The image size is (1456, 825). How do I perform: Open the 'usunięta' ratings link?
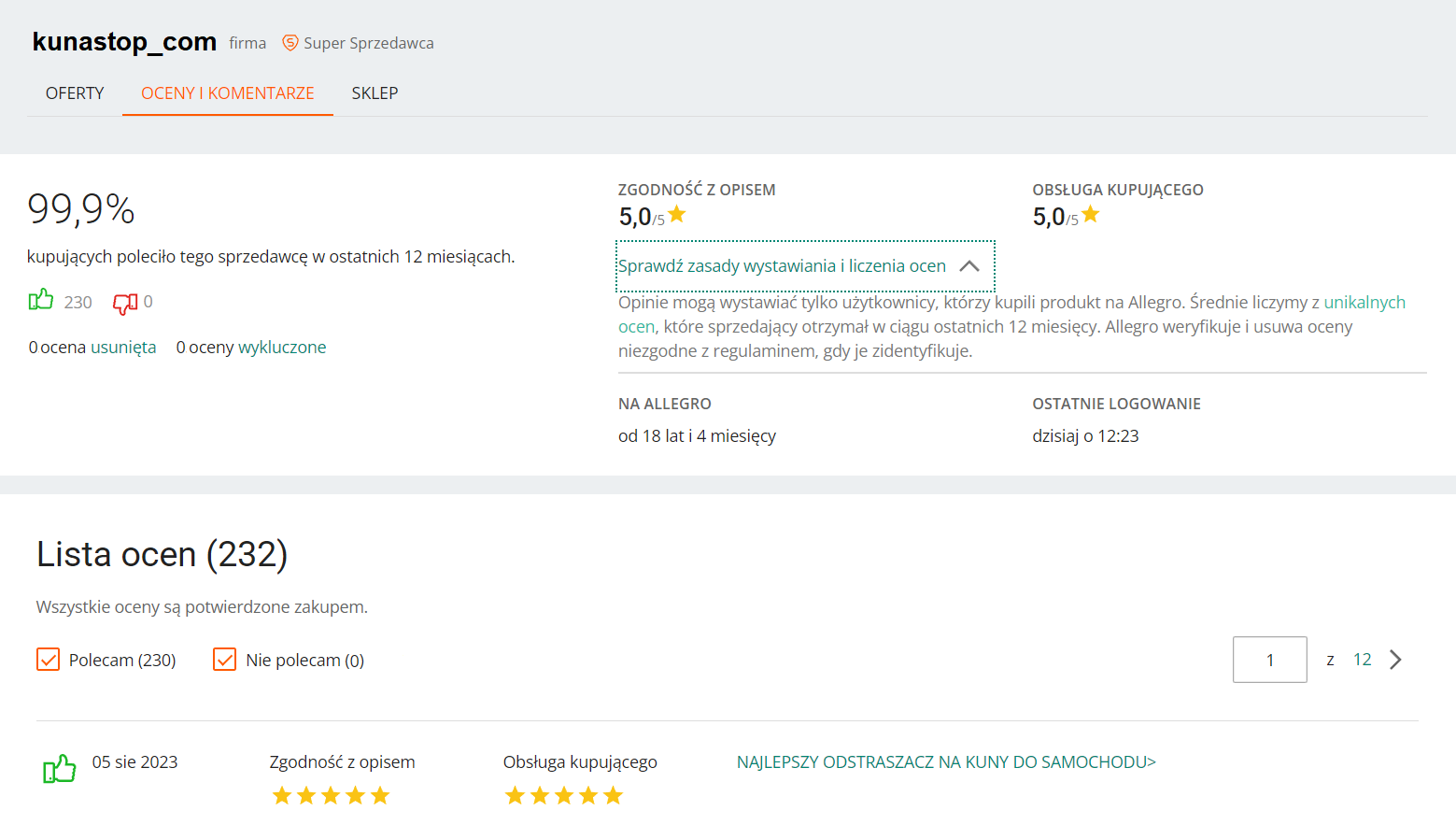point(123,348)
